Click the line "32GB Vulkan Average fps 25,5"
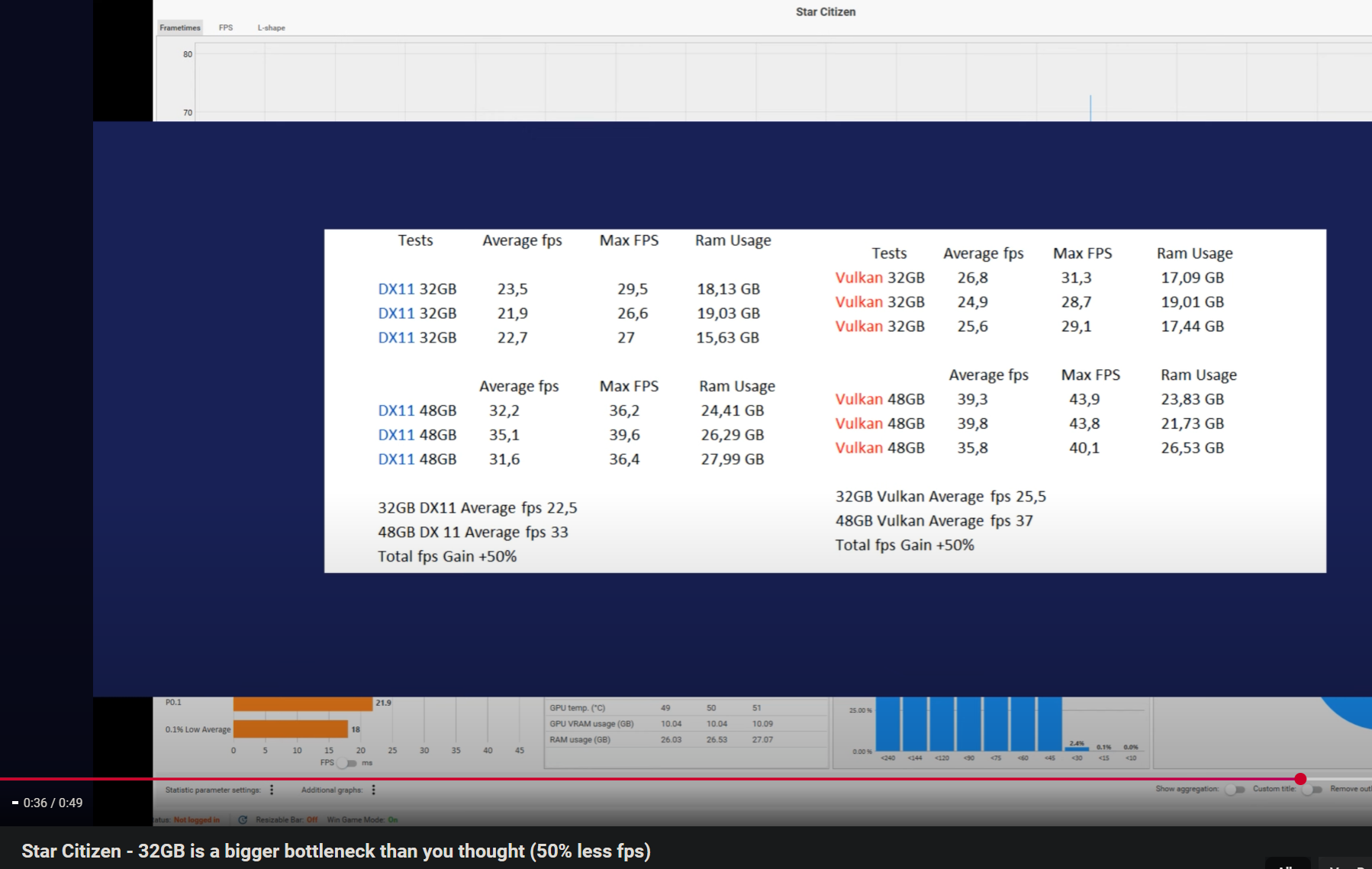 pyautogui.click(x=941, y=497)
